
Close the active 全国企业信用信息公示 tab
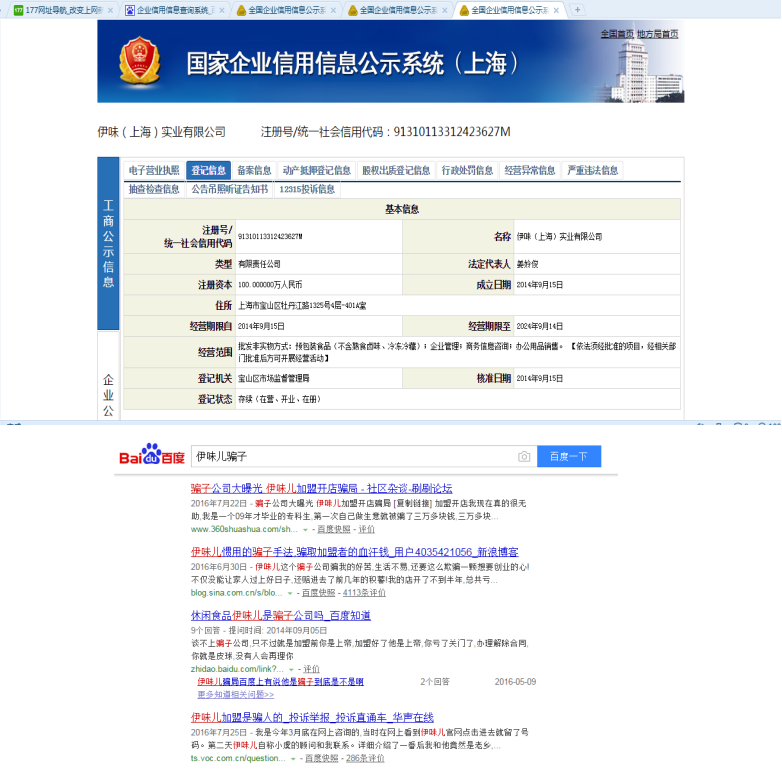556,10
